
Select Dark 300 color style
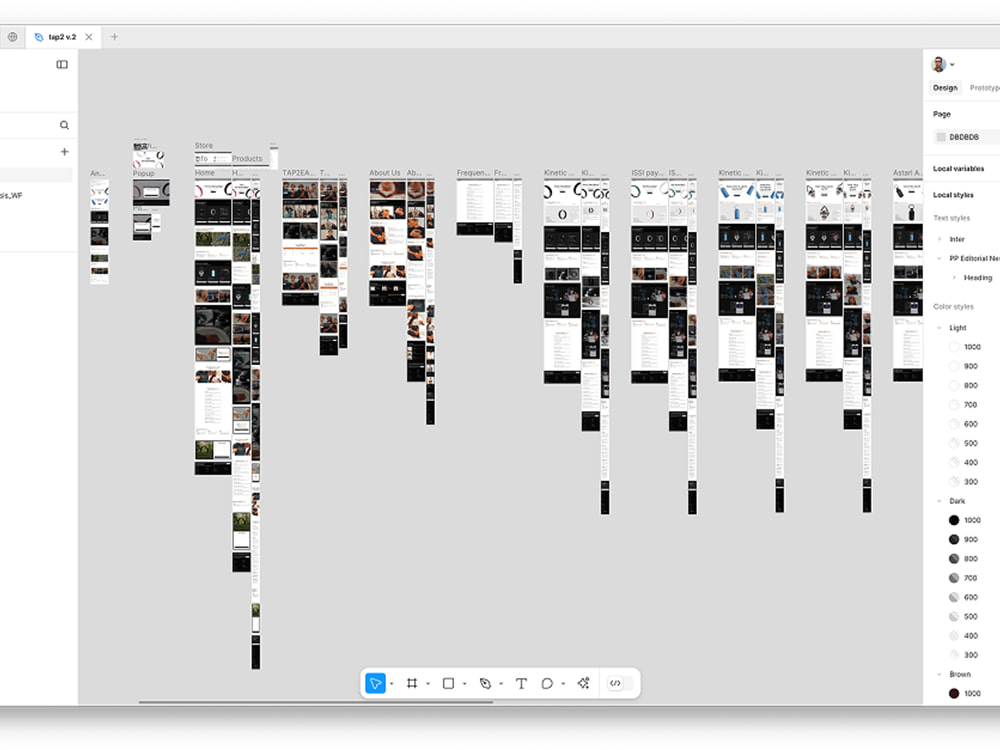click(x=963, y=655)
